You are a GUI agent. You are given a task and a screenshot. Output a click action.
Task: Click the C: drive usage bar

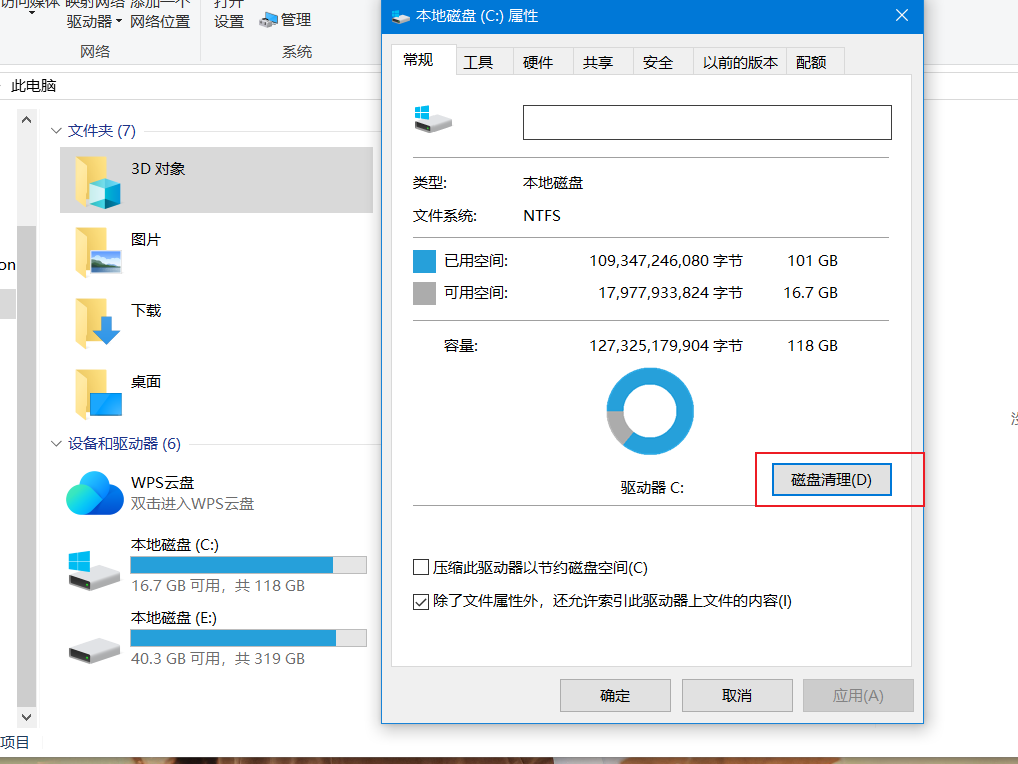[x=249, y=565]
